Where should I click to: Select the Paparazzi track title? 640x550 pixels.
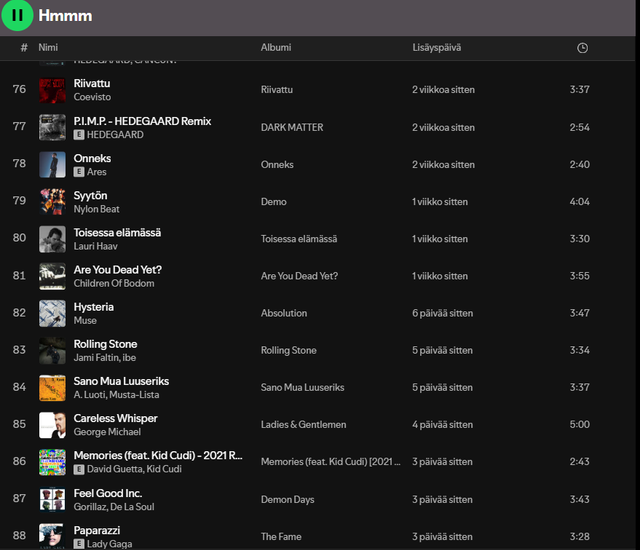(x=97, y=530)
